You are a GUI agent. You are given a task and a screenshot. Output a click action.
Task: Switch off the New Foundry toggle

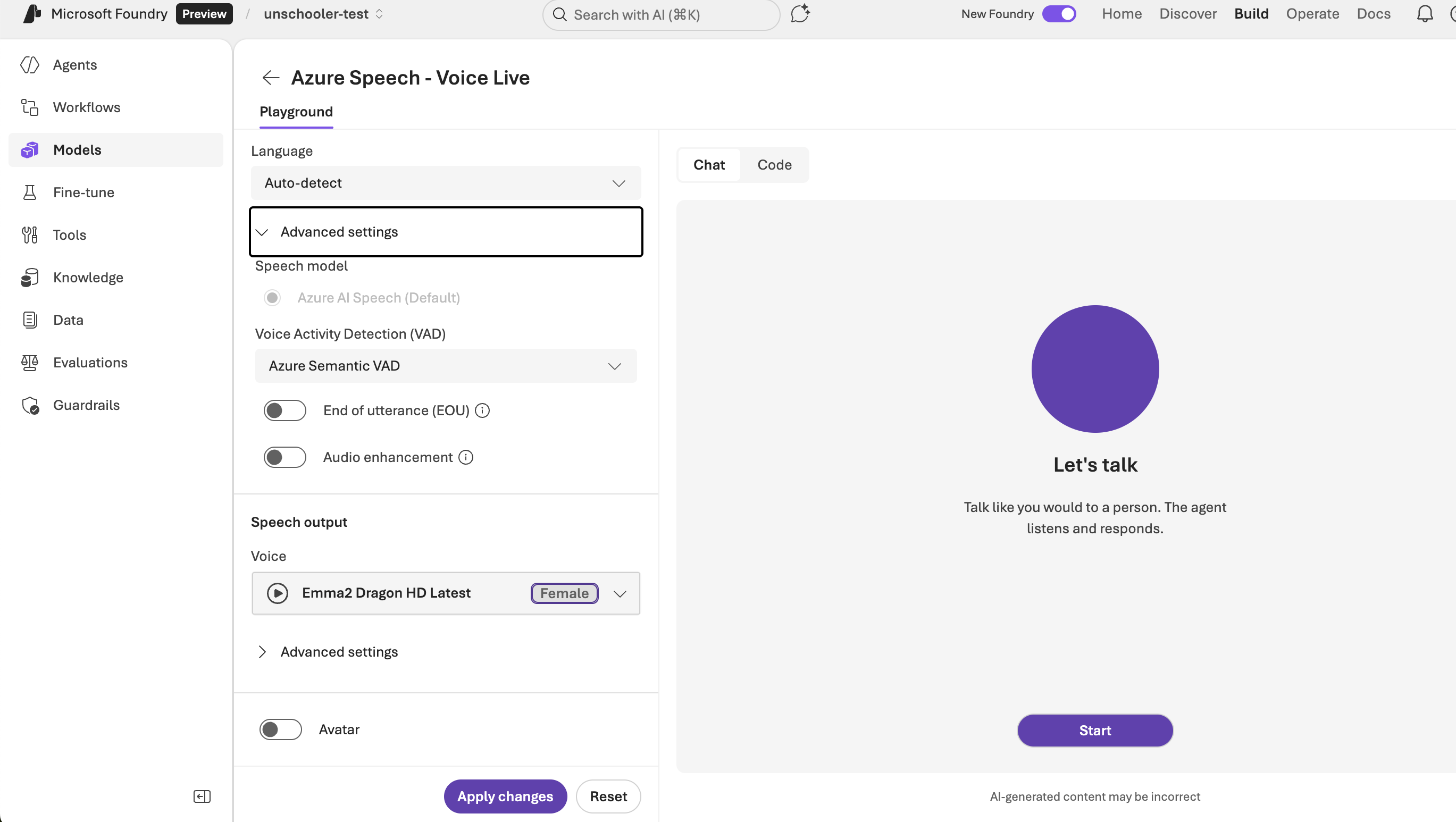coord(1059,14)
